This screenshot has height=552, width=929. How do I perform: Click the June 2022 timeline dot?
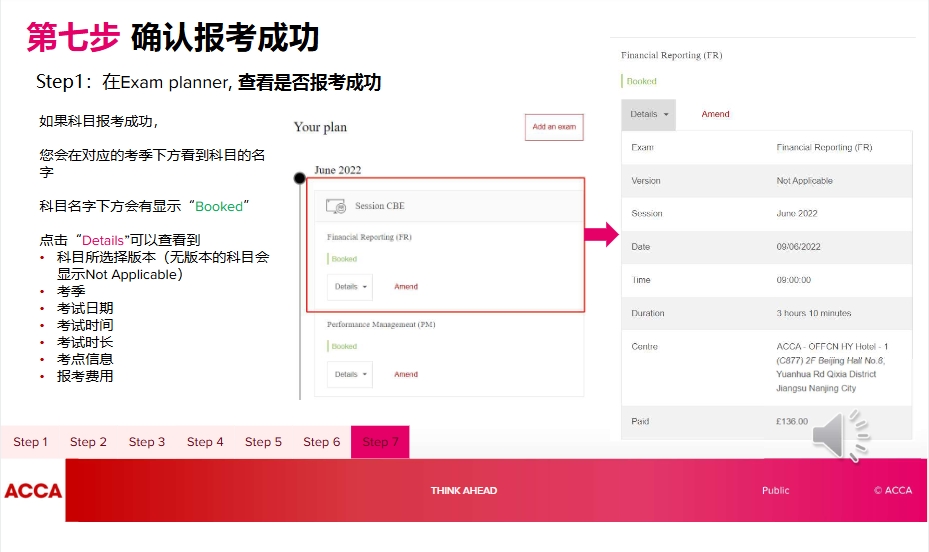click(300, 178)
